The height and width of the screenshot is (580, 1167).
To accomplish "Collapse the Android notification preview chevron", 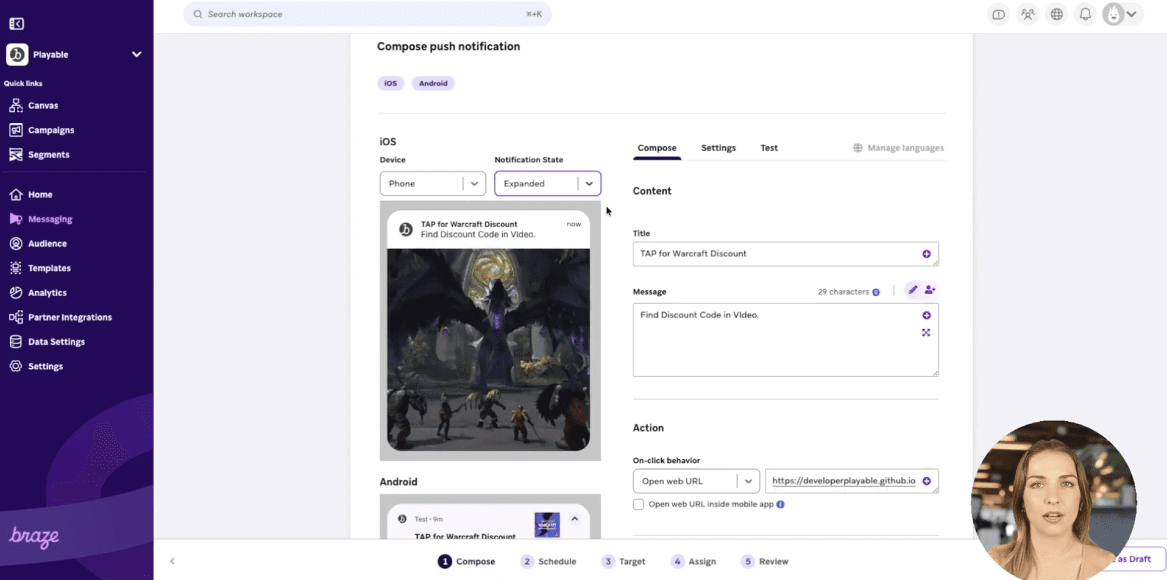I will click(575, 519).
